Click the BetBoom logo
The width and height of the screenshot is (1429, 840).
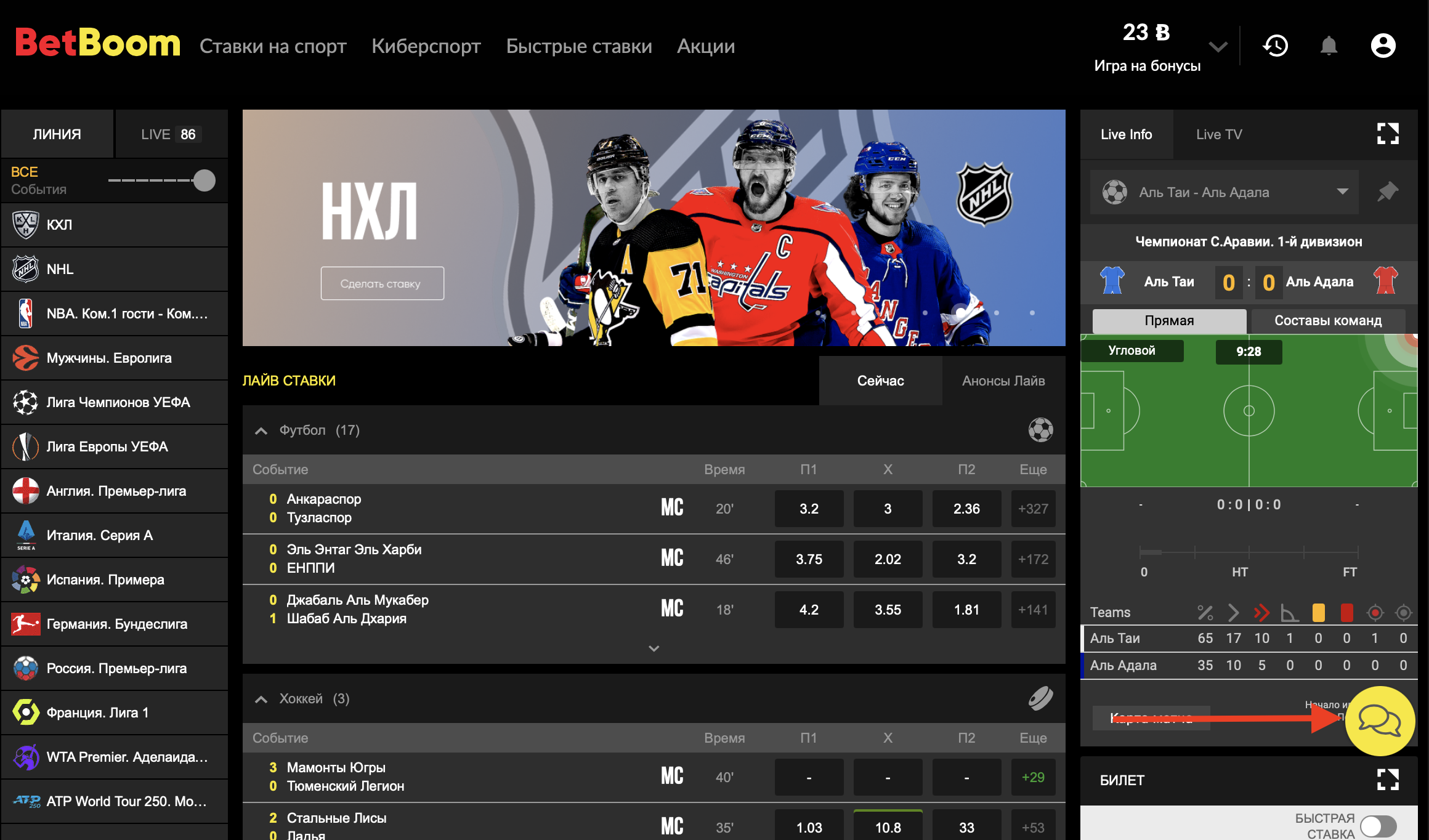[x=97, y=43]
